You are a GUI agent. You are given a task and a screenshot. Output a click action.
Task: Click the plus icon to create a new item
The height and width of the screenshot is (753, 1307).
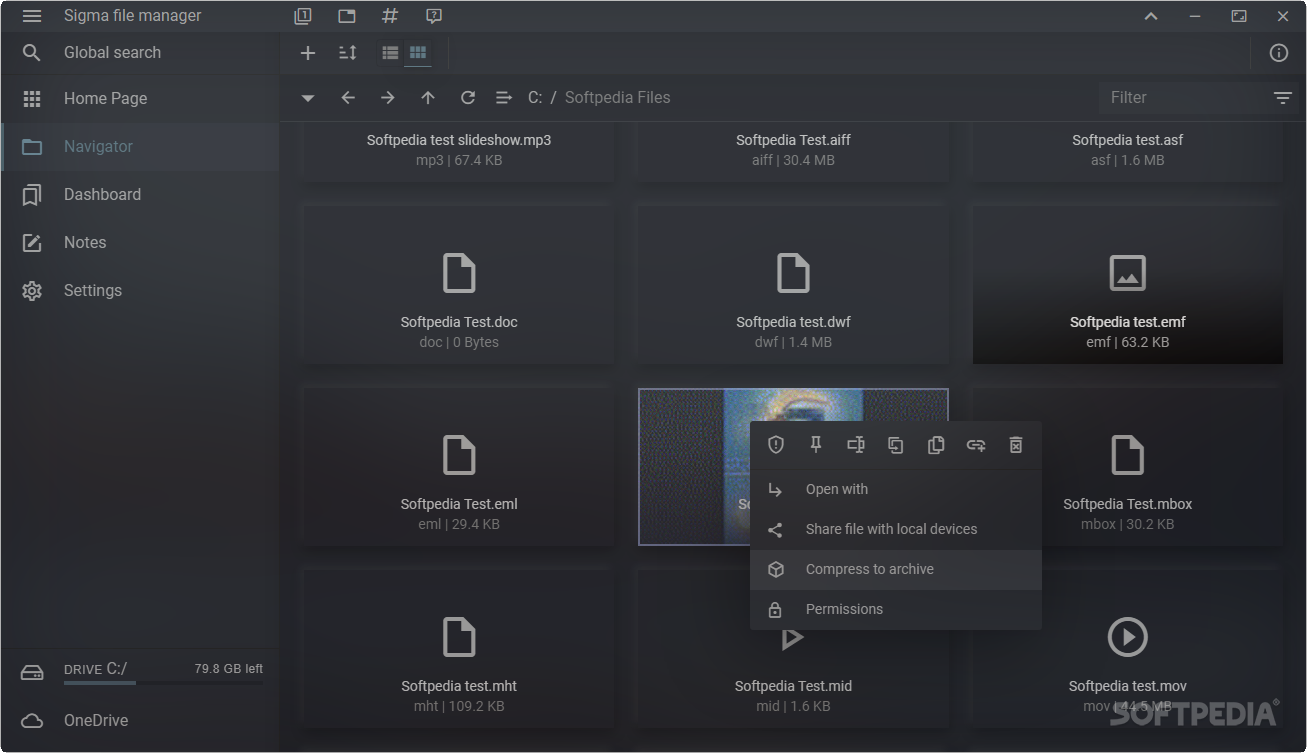point(308,53)
